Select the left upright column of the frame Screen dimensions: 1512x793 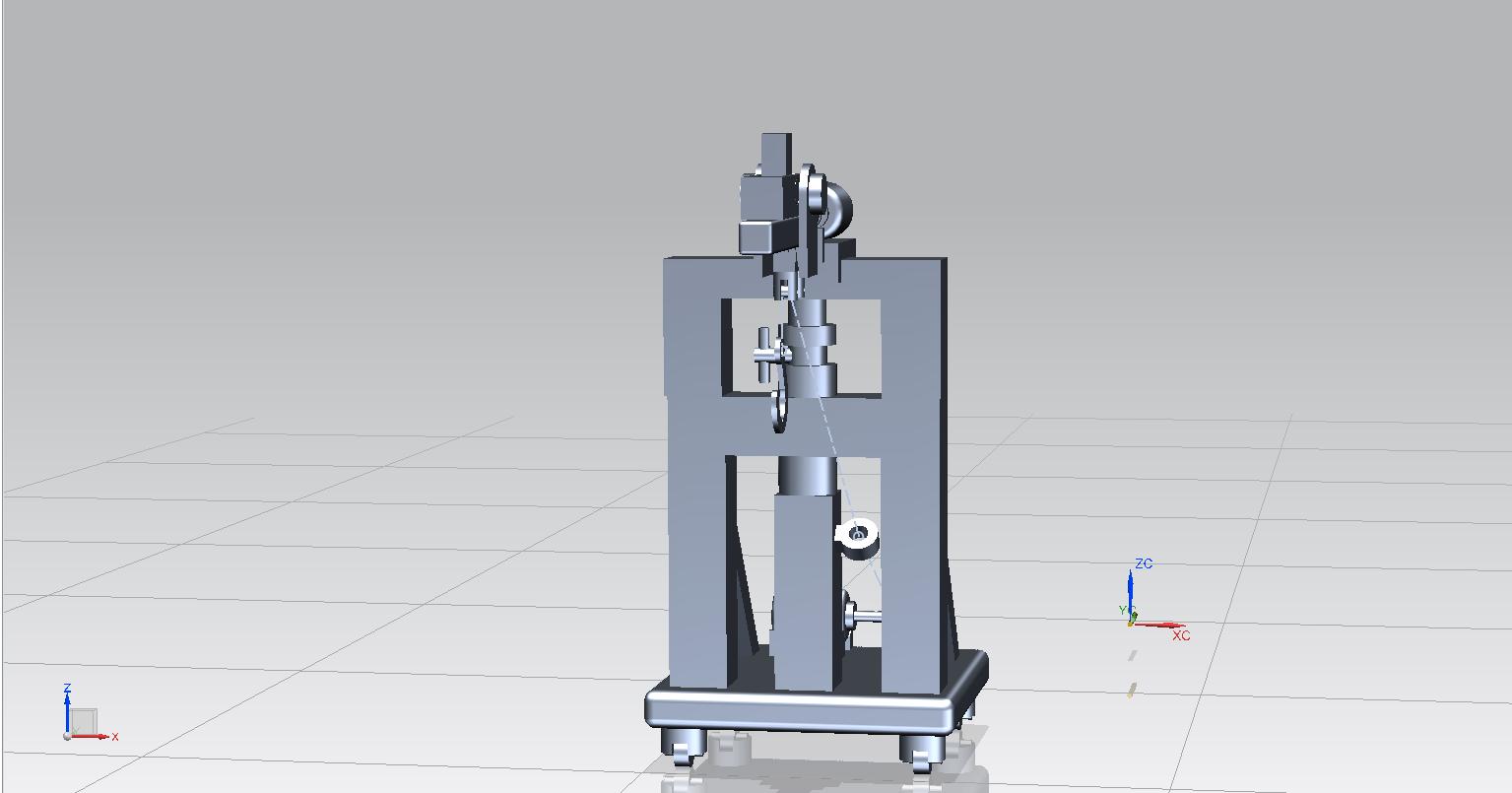click(x=697, y=473)
